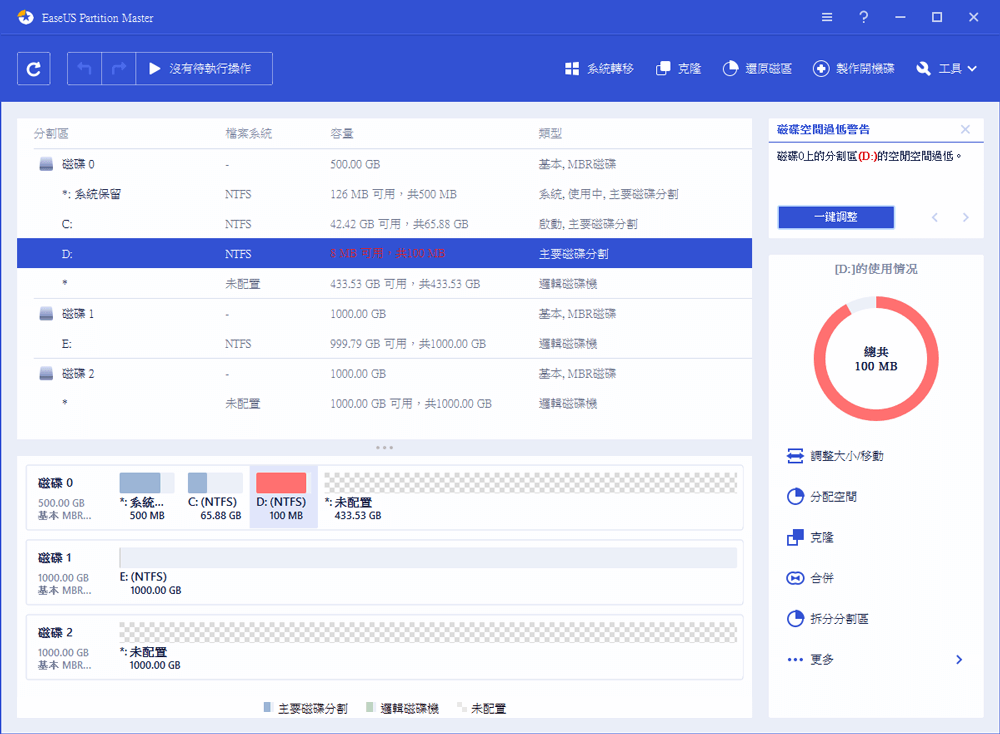Screen dimensions: 1000x734
Task: Click the 未配置 legend swatch
Action: tap(461, 707)
